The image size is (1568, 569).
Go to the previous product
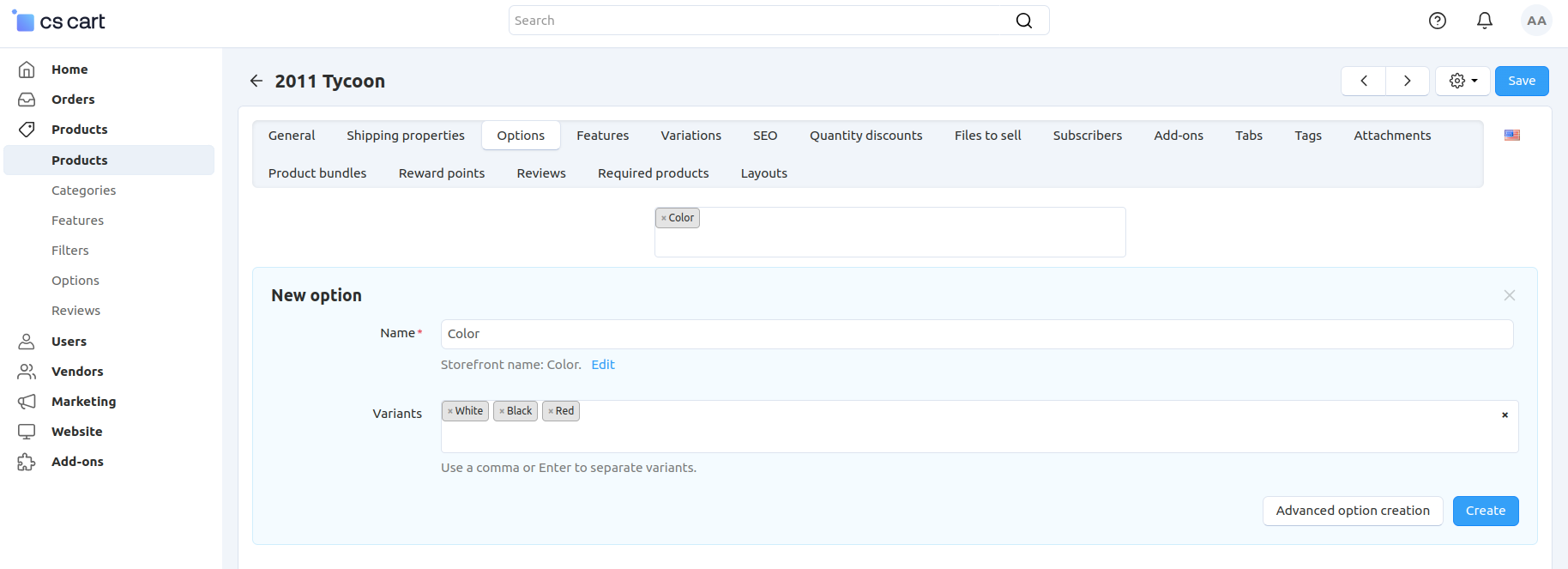1364,81
